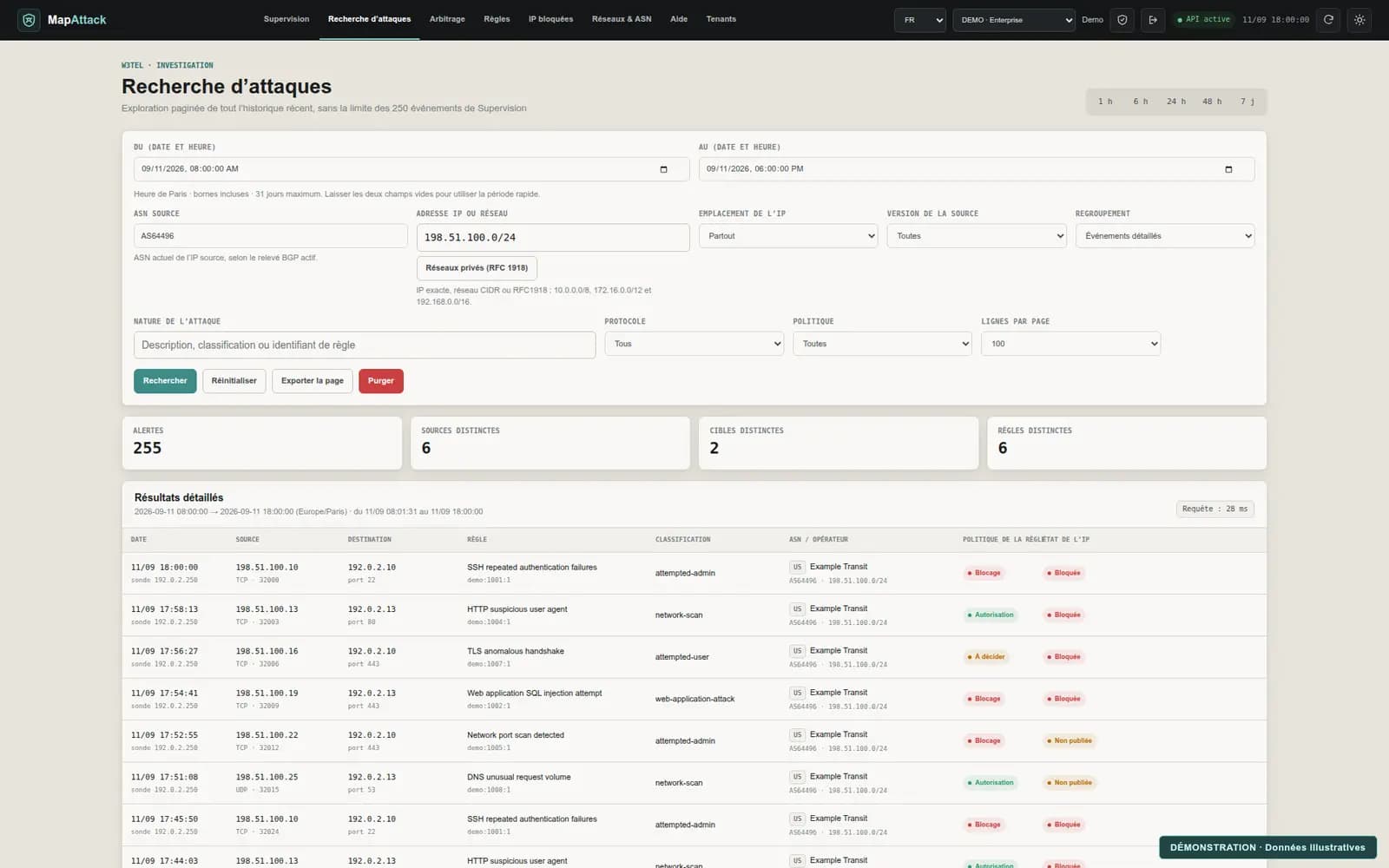Click the web-application-attack classification

click(694, 699)
